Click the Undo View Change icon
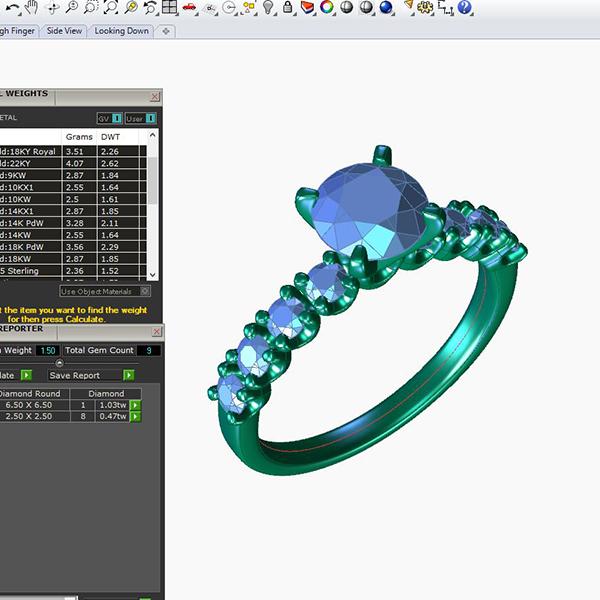 tap(150, 7)
